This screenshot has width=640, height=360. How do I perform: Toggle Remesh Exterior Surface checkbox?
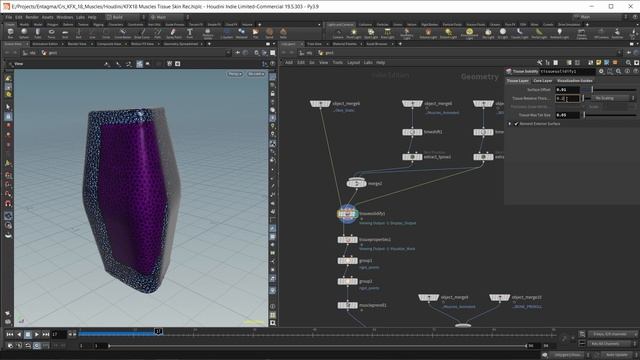(516, 124)
